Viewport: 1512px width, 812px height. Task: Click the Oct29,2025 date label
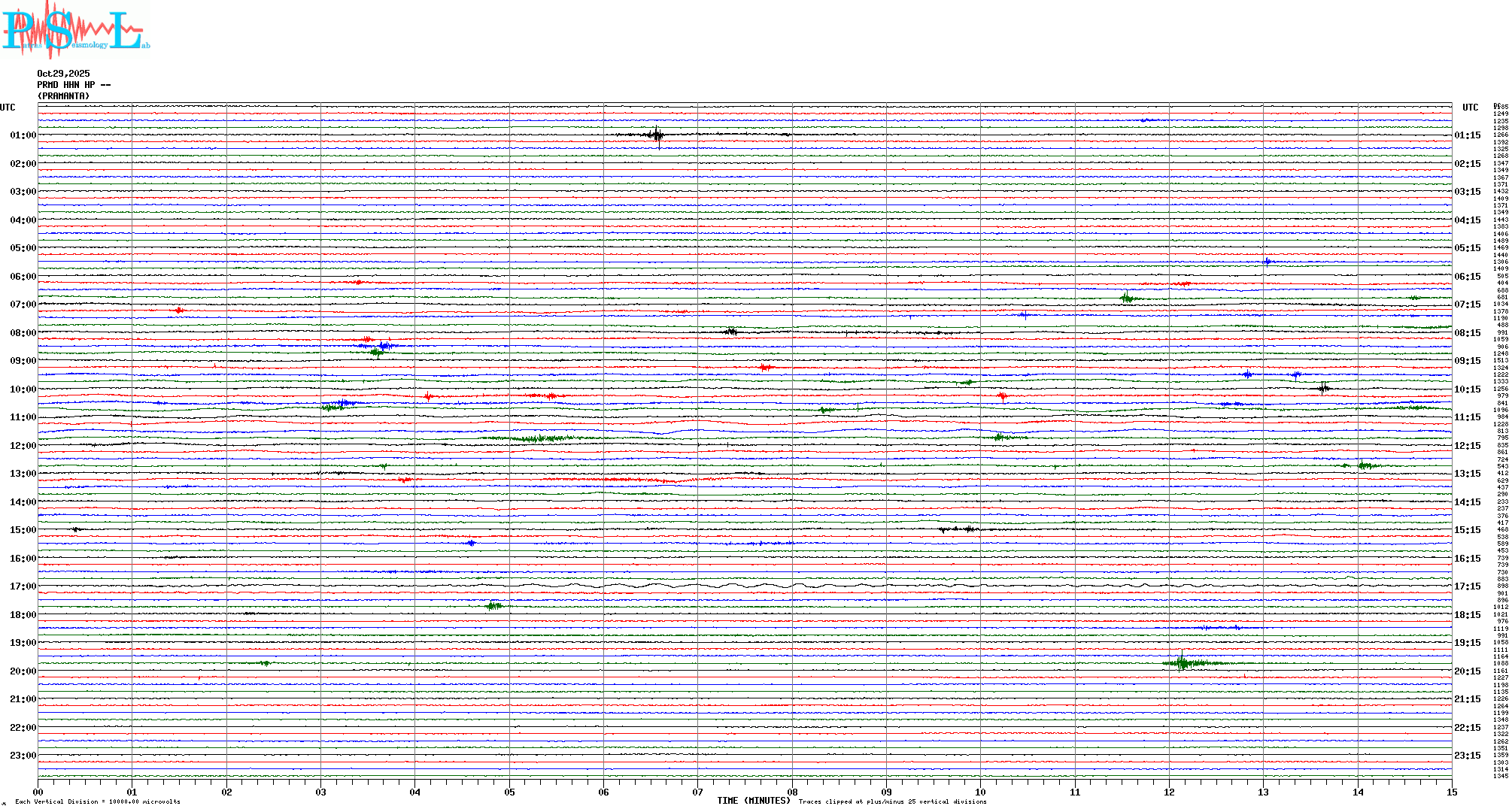tap(63, 74)
